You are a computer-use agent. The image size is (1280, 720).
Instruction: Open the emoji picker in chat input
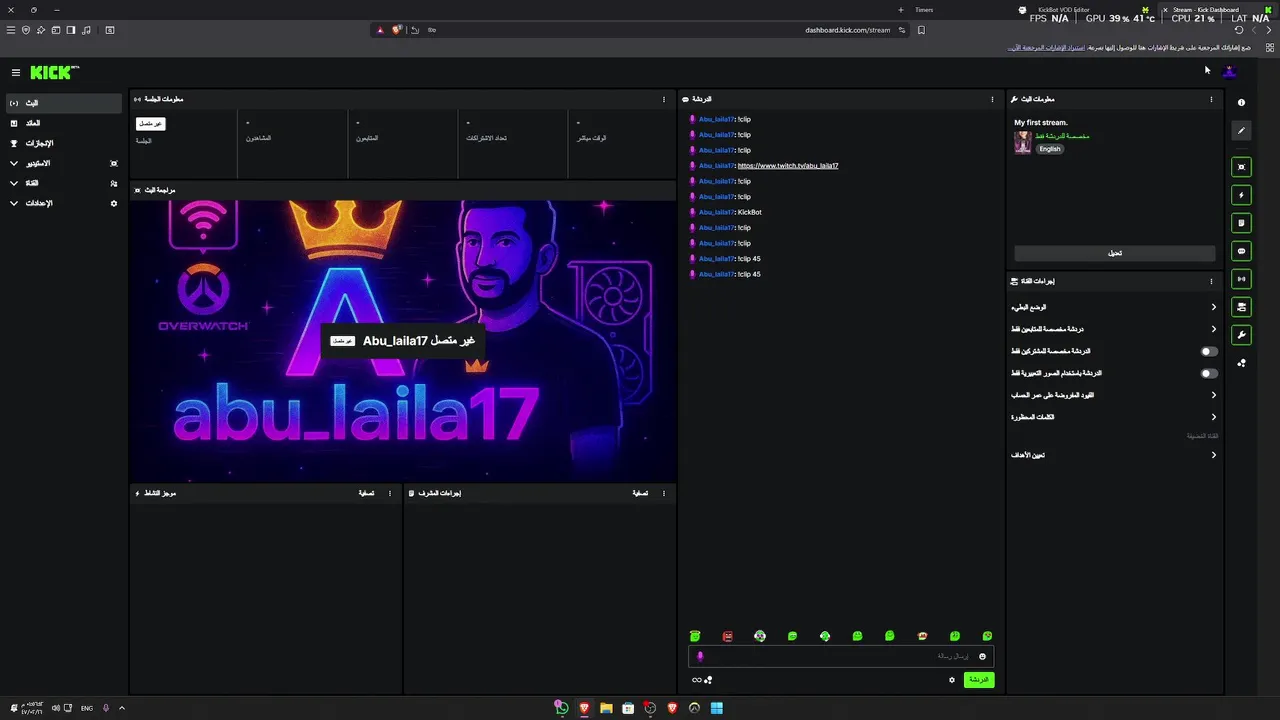click(982, 657)
